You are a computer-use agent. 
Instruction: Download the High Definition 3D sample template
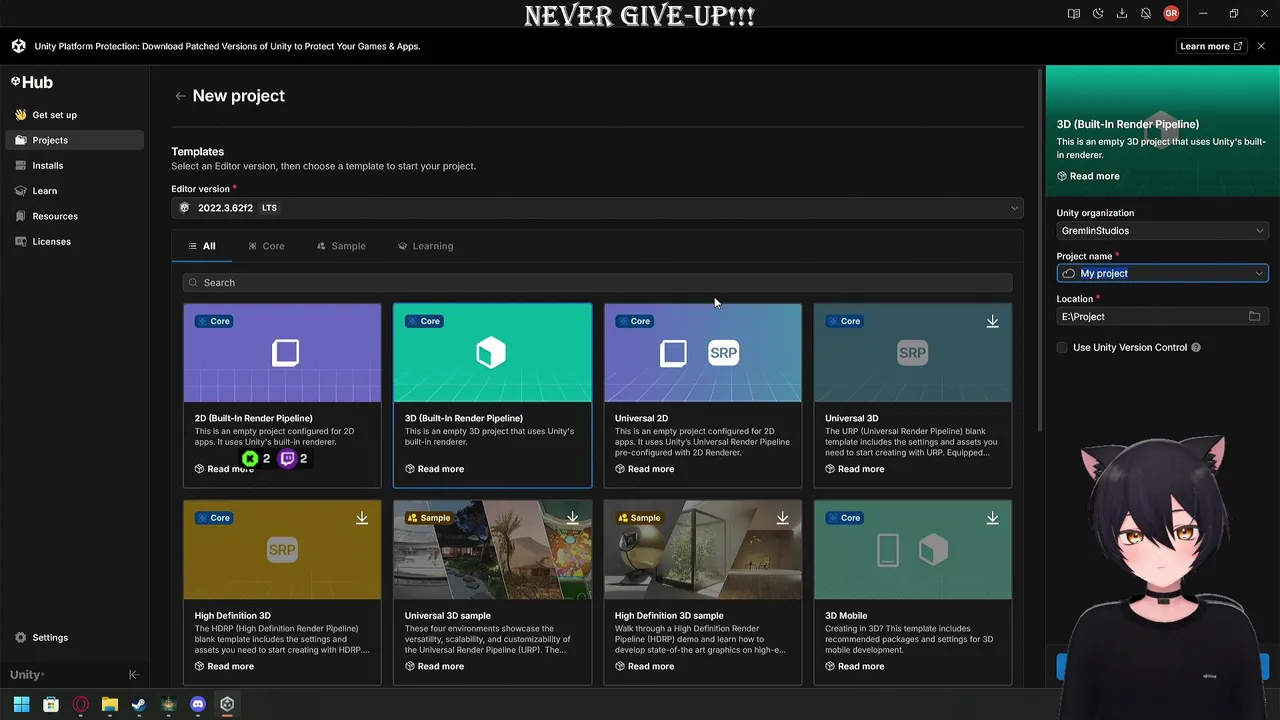click(x=782, y=518)
